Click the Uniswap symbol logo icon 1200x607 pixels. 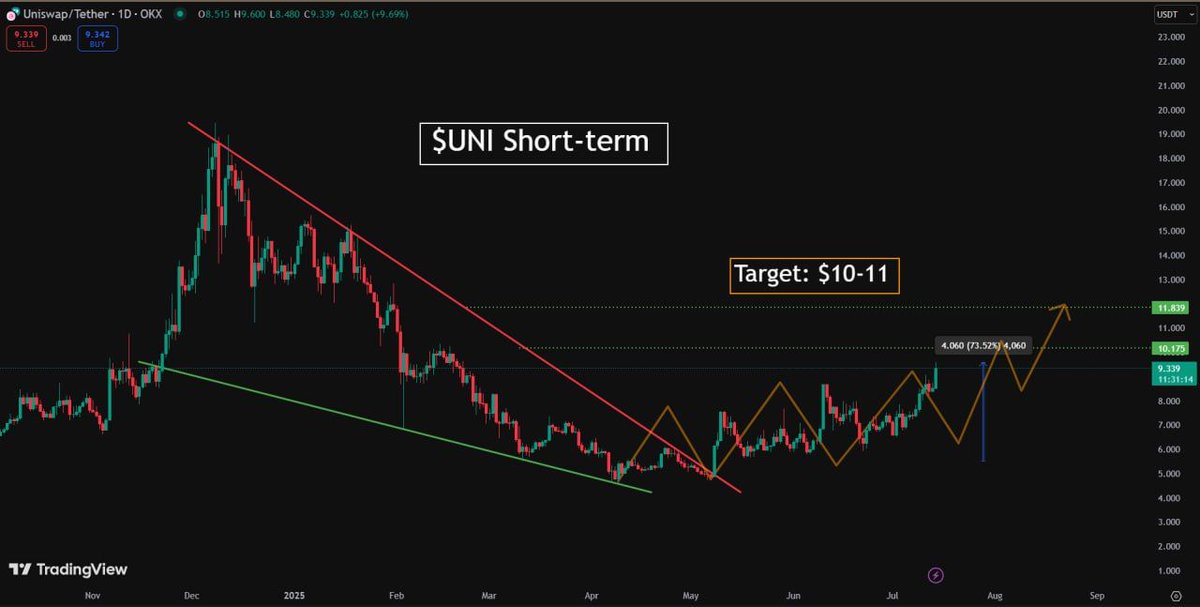13,14
